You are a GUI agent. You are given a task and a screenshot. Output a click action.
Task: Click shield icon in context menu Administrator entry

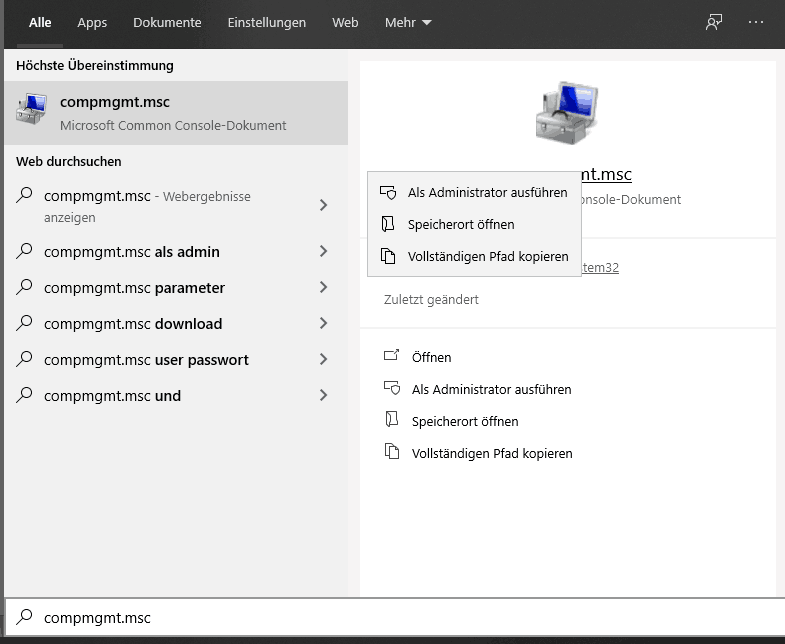pyautogui.click(x=388, y=192)
